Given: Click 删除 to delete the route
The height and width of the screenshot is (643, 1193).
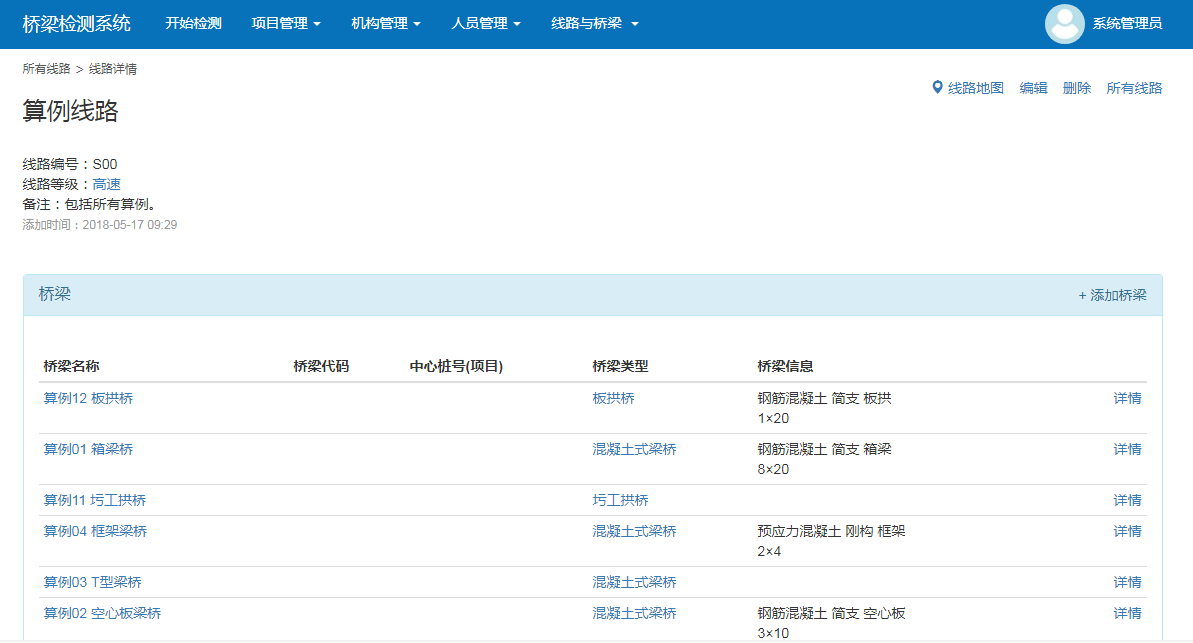Looking at the screenshot, I should (x=1076, y=88).
